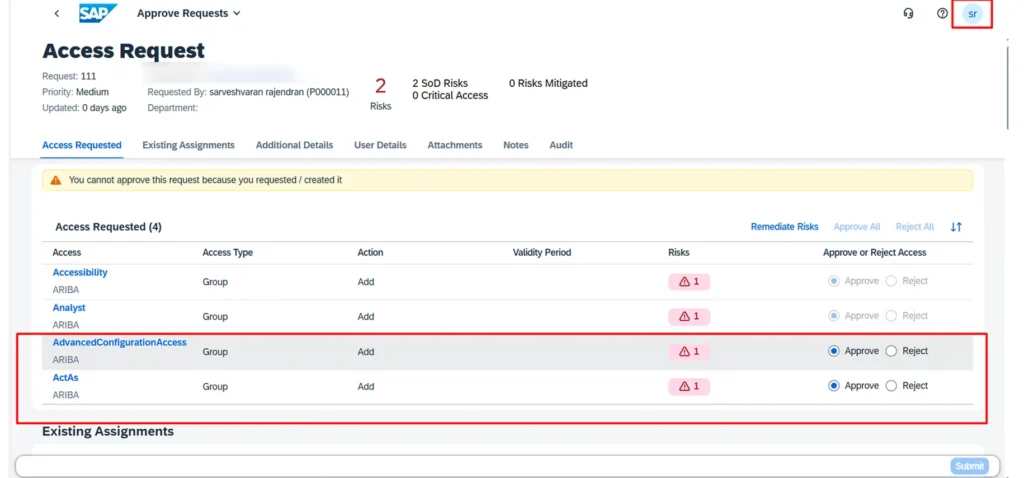Click the Remediate Risks link

pyautogui.click(x=784, y=227)
